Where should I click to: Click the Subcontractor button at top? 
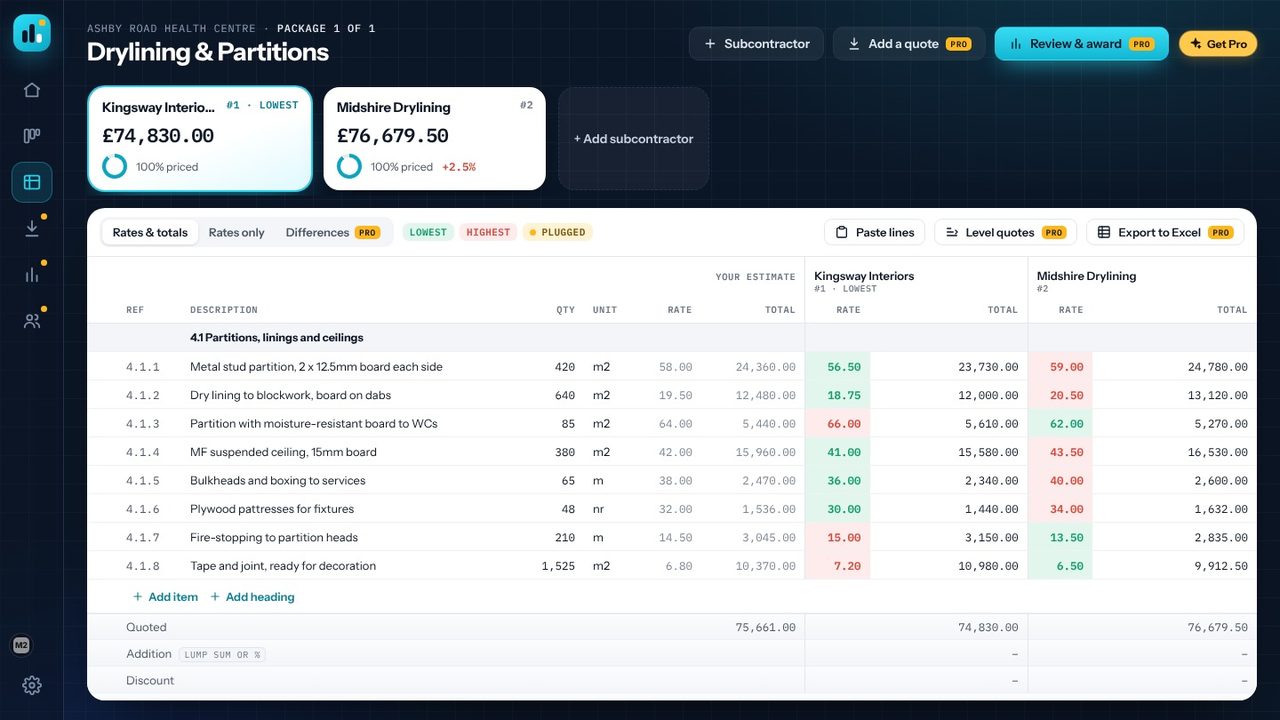(756, 44)
